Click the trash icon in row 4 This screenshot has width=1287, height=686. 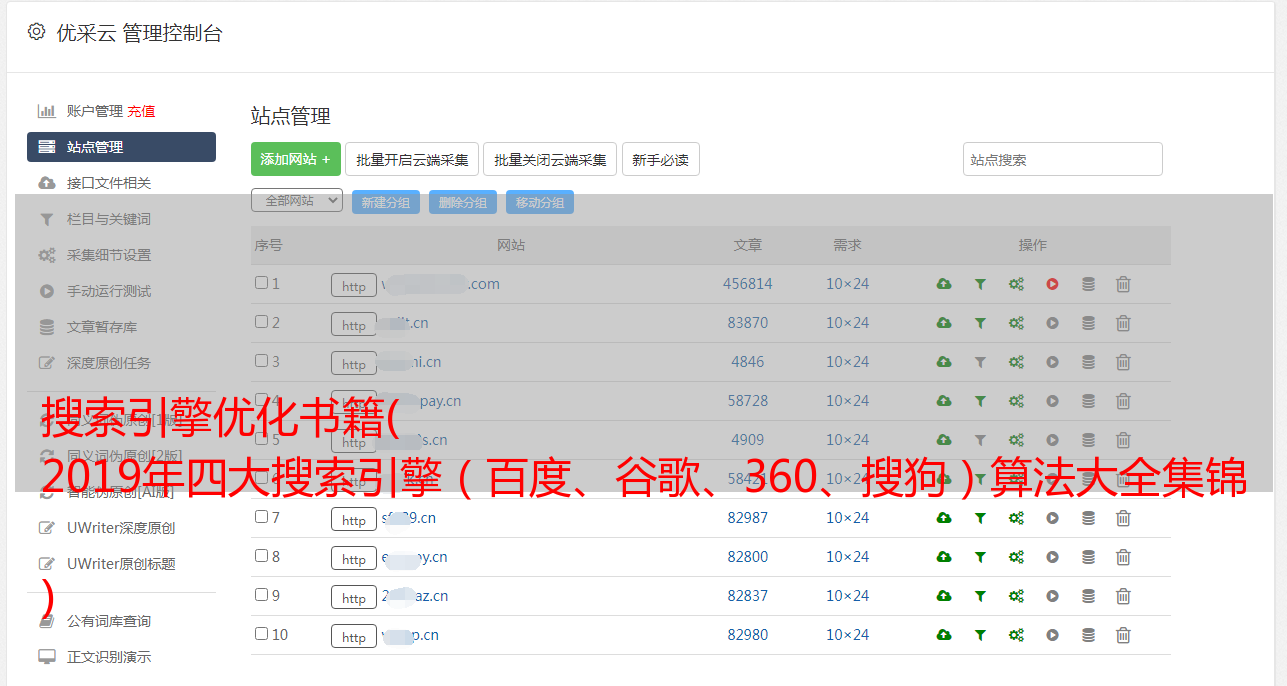[1123, 401]
